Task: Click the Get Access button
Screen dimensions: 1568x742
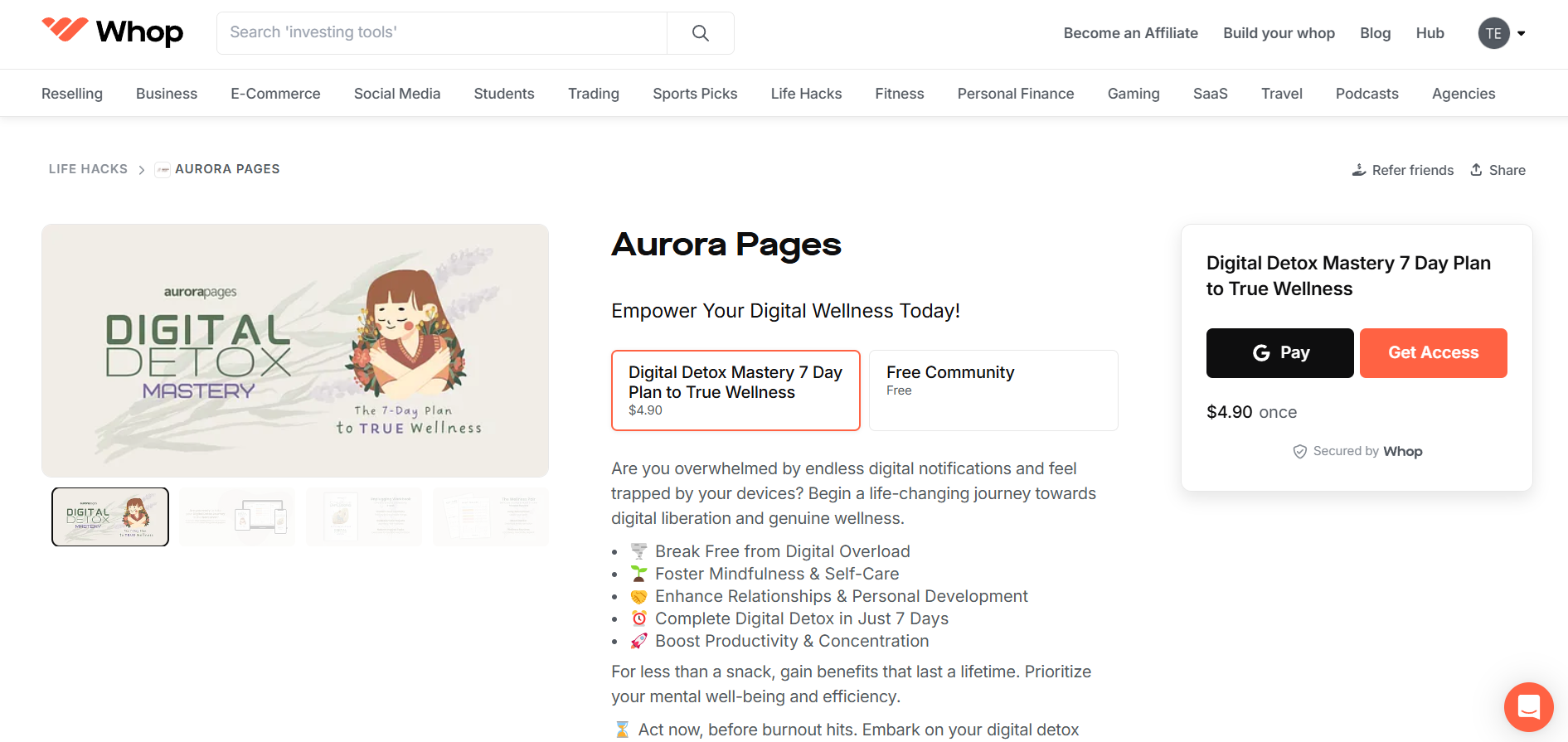Action: click(x=1434, y=353)
